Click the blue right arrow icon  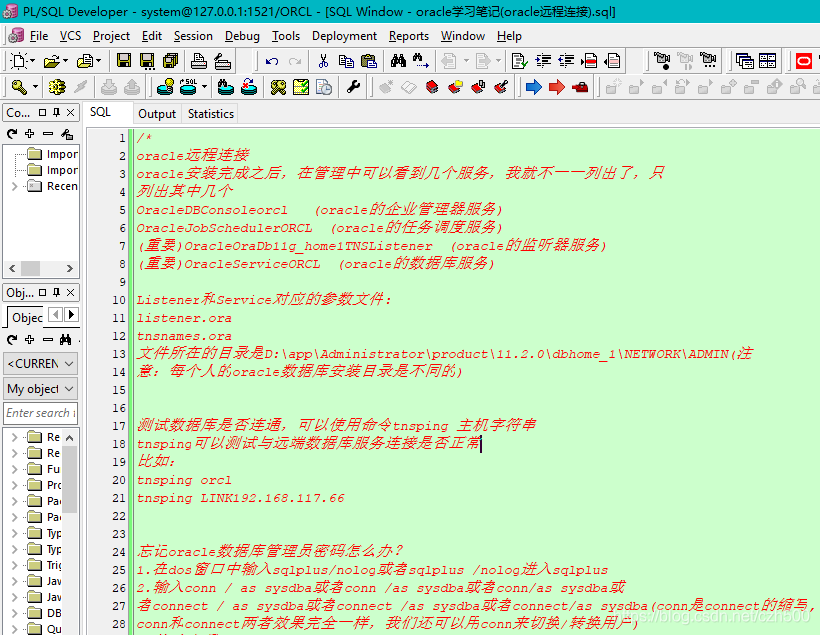[533, 87]
